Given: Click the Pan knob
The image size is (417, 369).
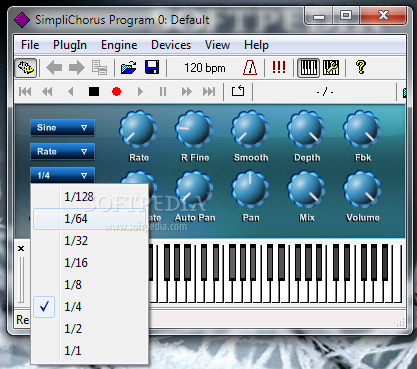Looking at the screenshot, I should (250, 189).
